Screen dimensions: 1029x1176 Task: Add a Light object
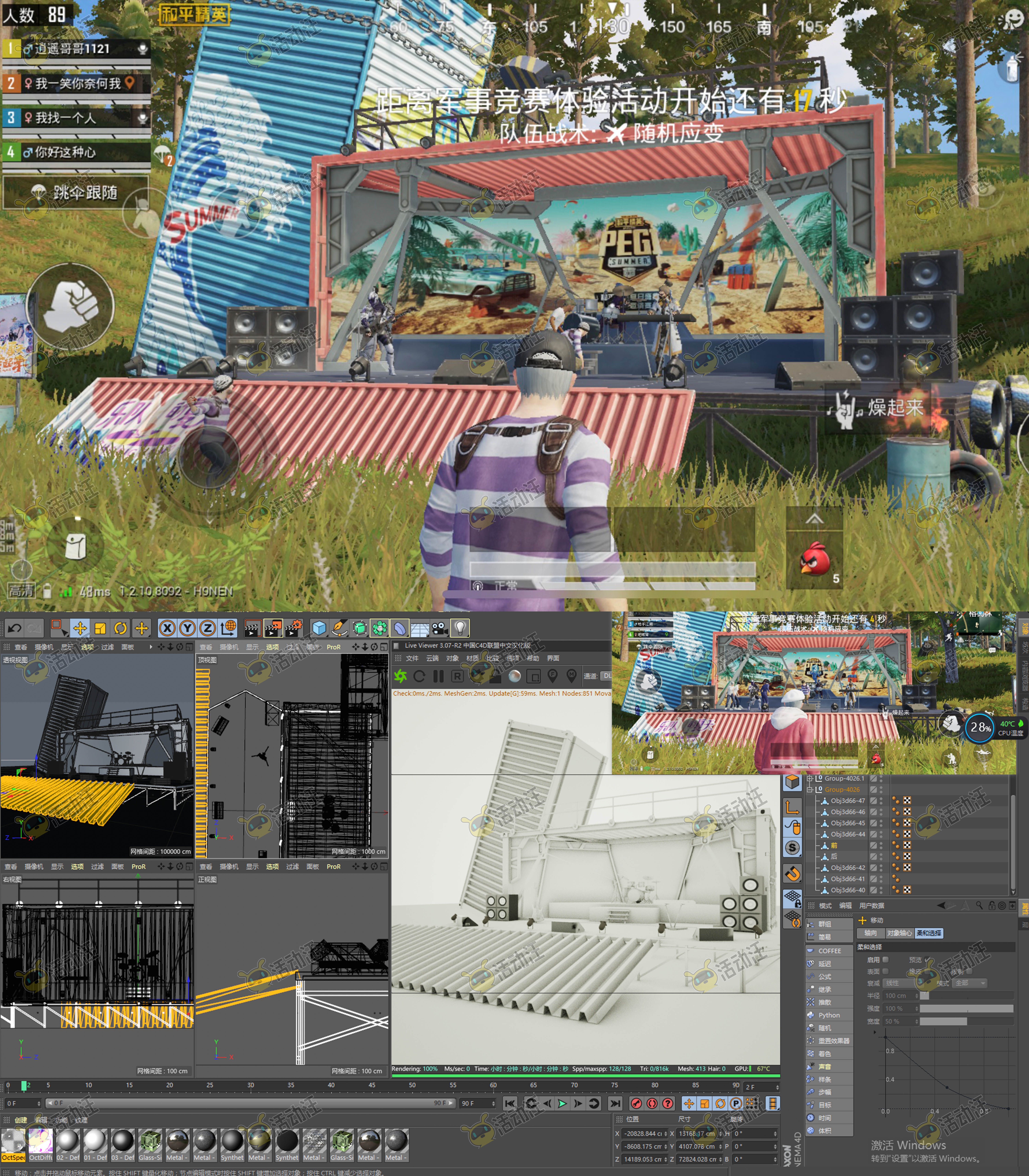click(x=460, y=628)
